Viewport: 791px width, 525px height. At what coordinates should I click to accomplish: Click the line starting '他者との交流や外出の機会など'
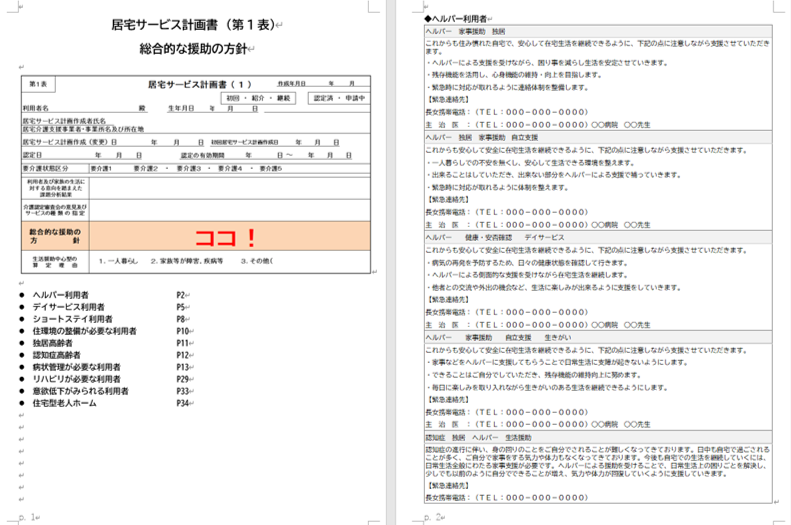(x=554, y=287)
